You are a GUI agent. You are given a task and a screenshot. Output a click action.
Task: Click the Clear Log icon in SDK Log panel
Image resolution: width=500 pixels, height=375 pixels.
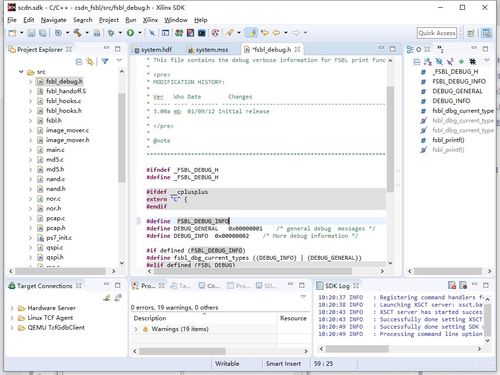pos(452,285)
